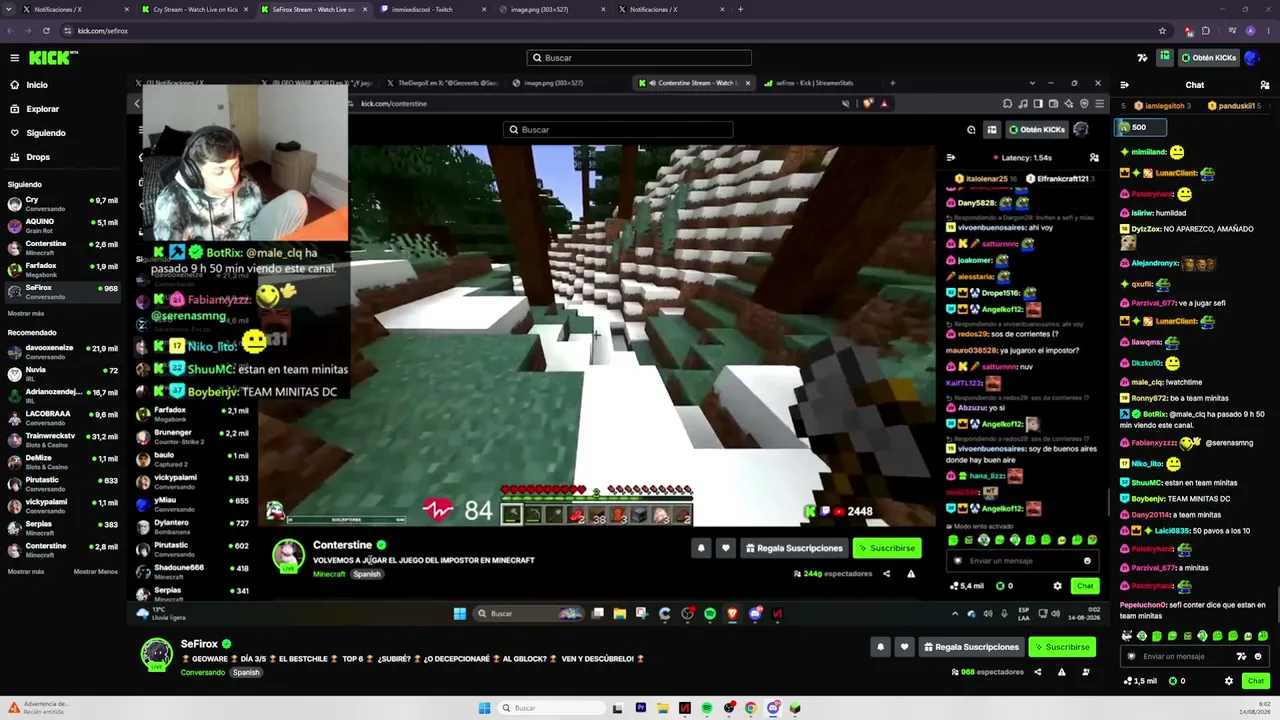The width and height of the screenshot is (1280, 720).
Task: Open the Chrome profile A avatar
Action: (1250, 31)
